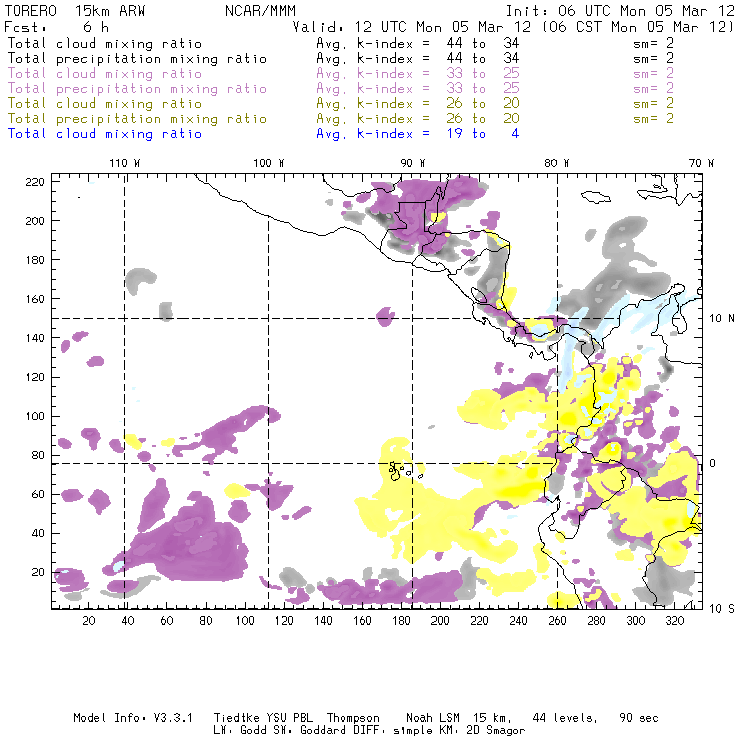The image size is (740, 740).
Task: Select the "44 levels," footer text
Action: [x=565, y=718]
